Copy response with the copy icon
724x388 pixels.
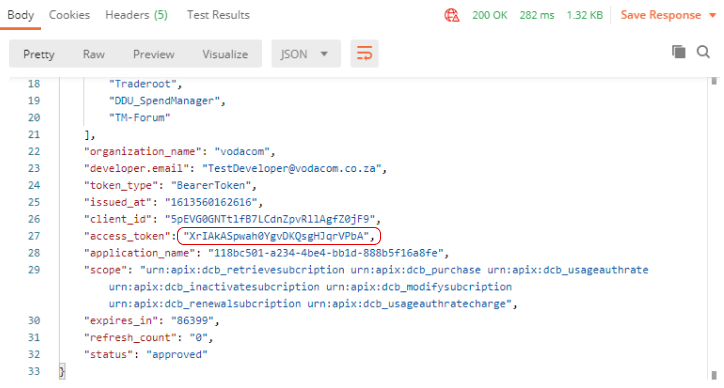click(x=678, y=52)
